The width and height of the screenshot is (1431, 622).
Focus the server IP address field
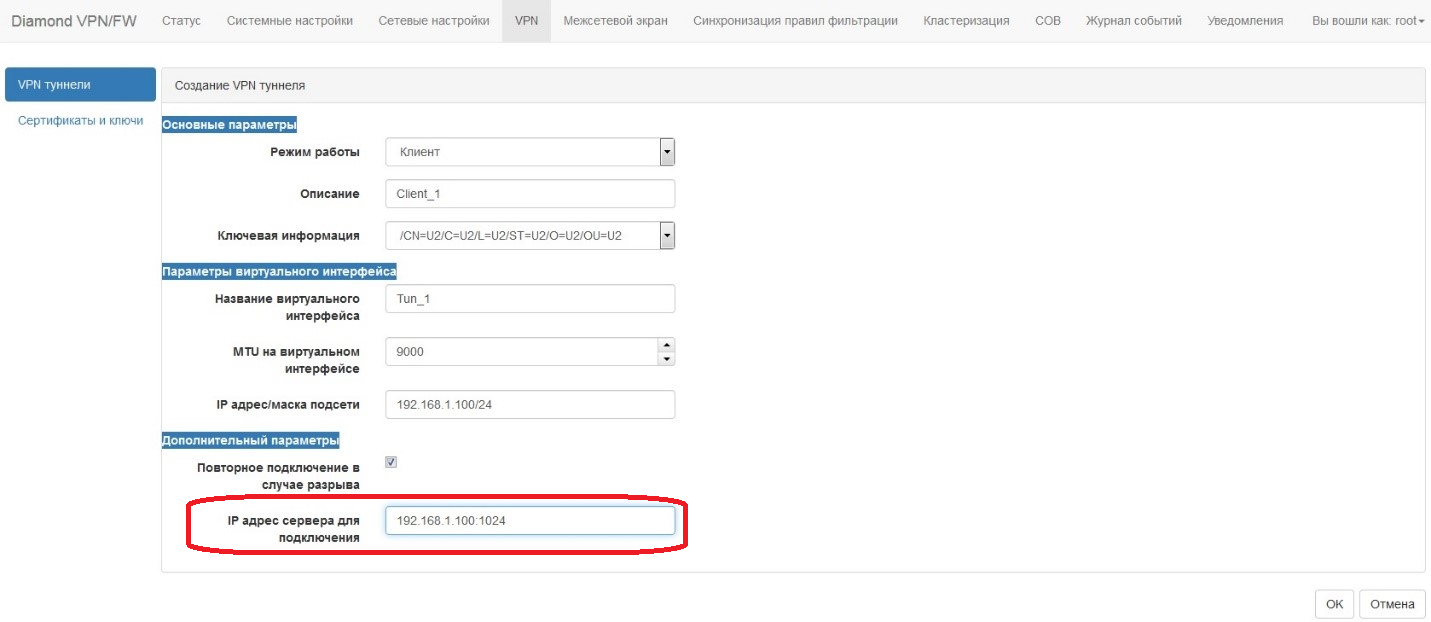click(530, 521)
